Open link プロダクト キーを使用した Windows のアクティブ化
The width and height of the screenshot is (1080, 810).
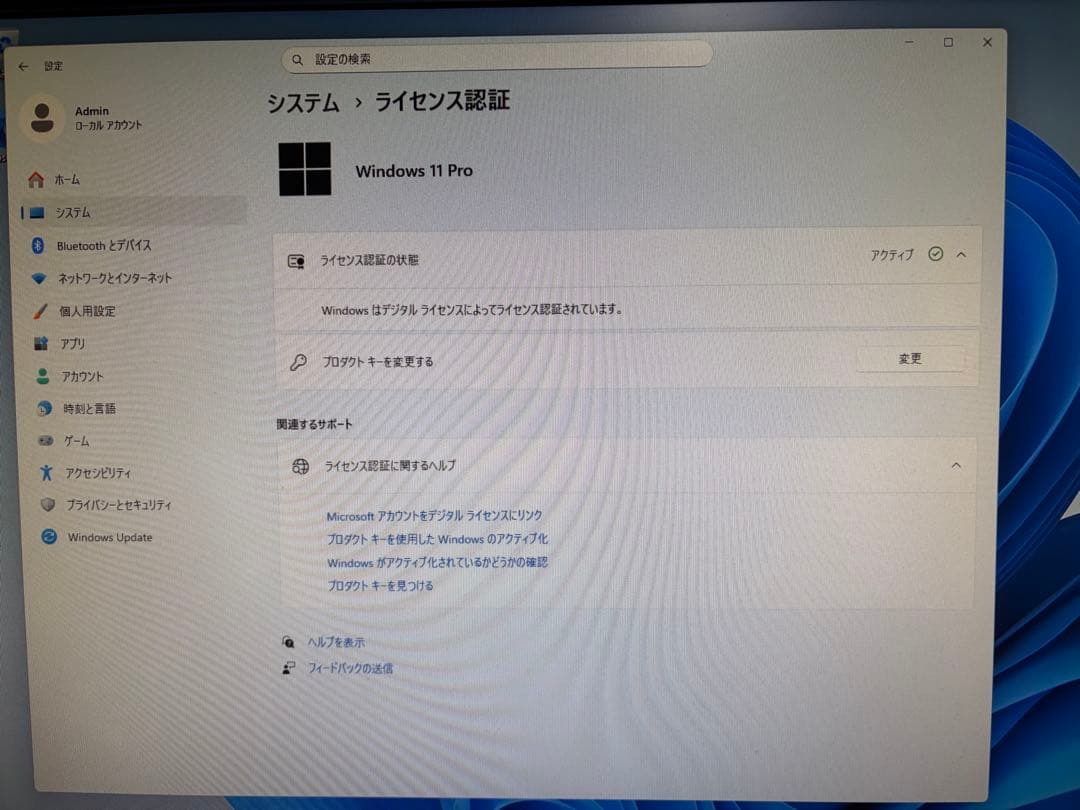437,539
